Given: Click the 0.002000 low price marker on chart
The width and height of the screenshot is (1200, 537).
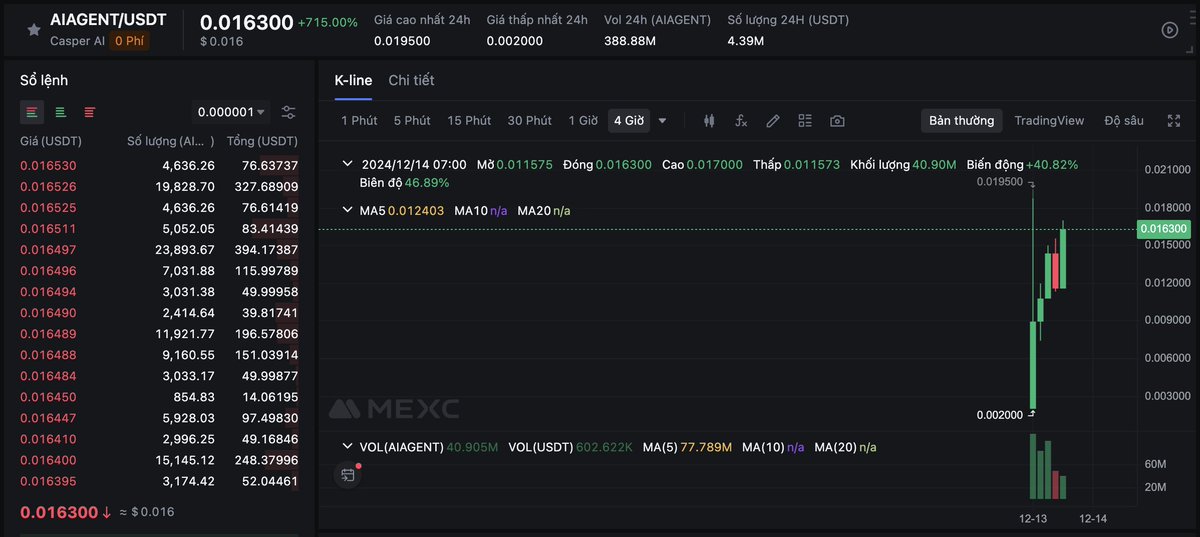Looking at the screenshot, I should tap(1000, 415).
